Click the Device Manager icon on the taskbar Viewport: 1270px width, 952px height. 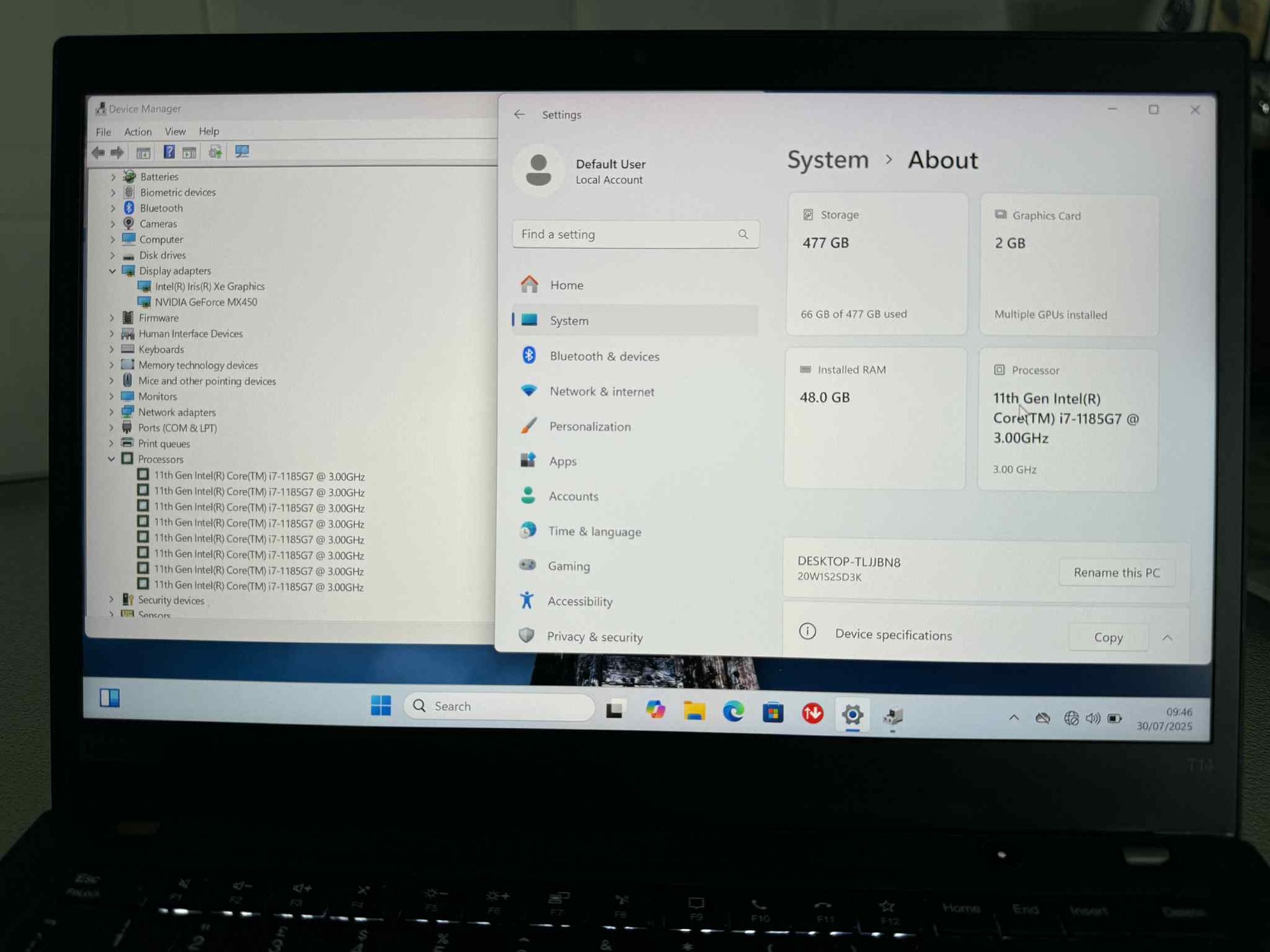[x=892, y=715]
